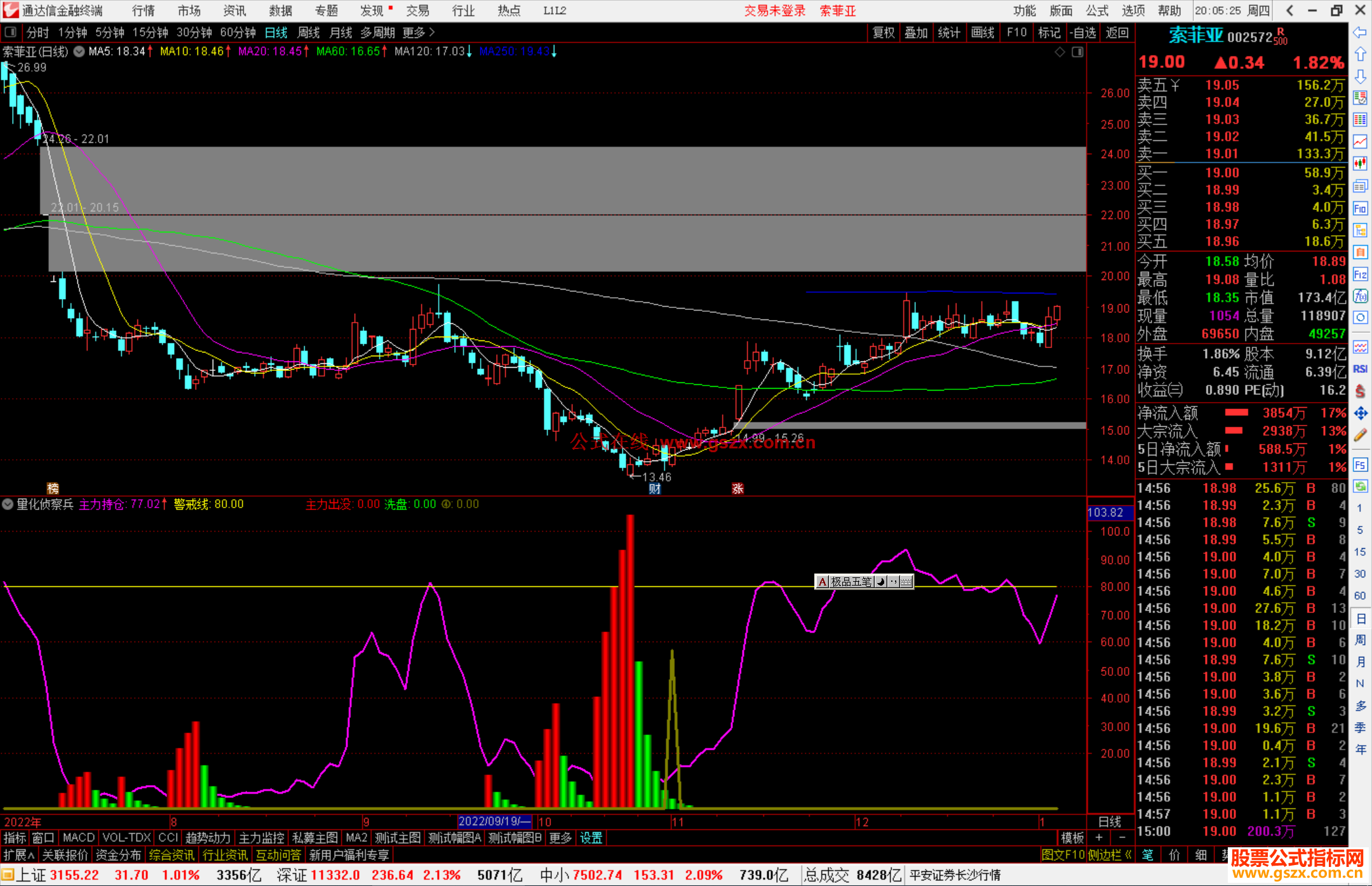
Task: Toggle the main chart MA indicator circle
Action: pos(79,51)
